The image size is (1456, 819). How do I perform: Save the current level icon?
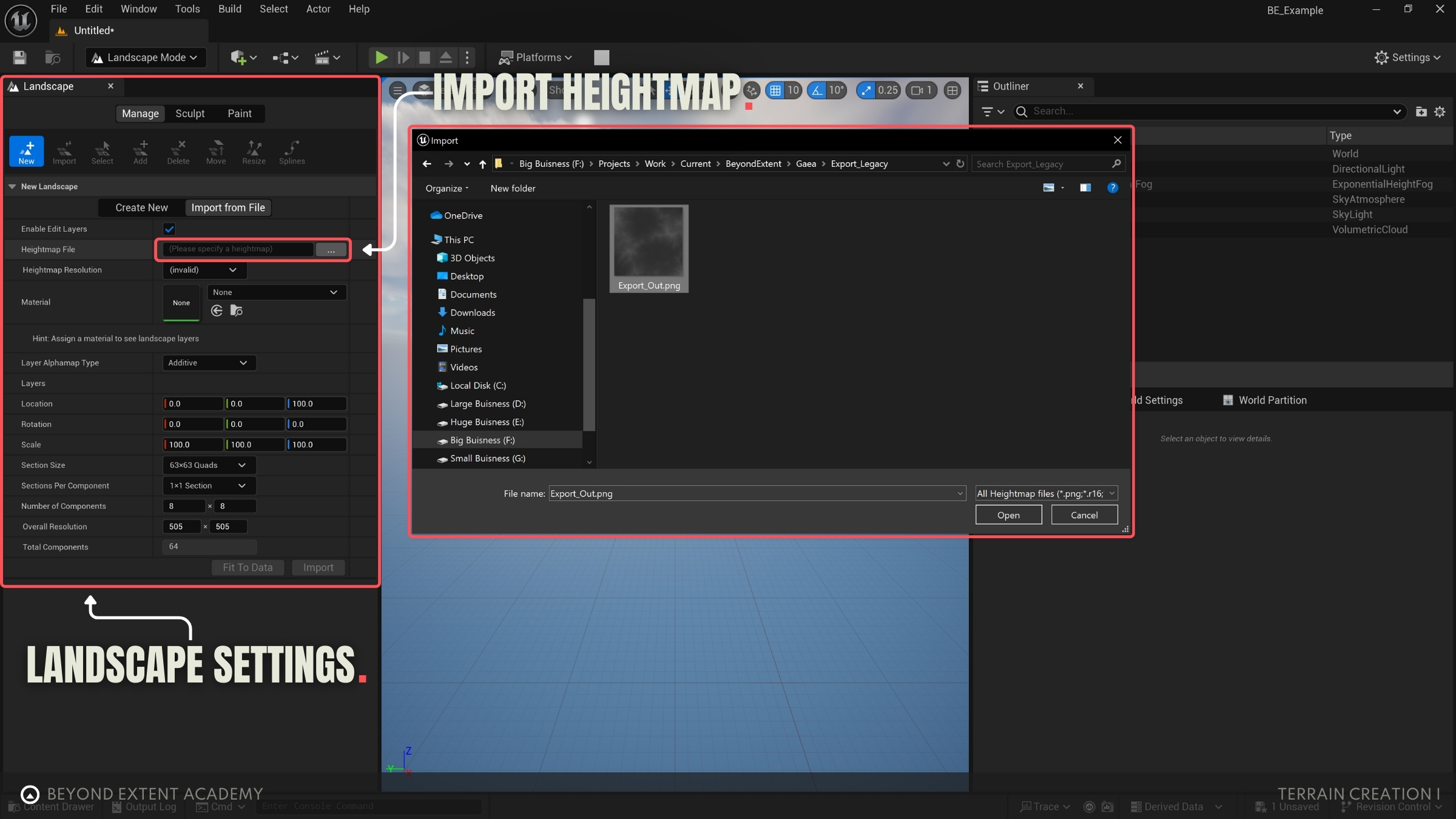click(x=19, y=58)
